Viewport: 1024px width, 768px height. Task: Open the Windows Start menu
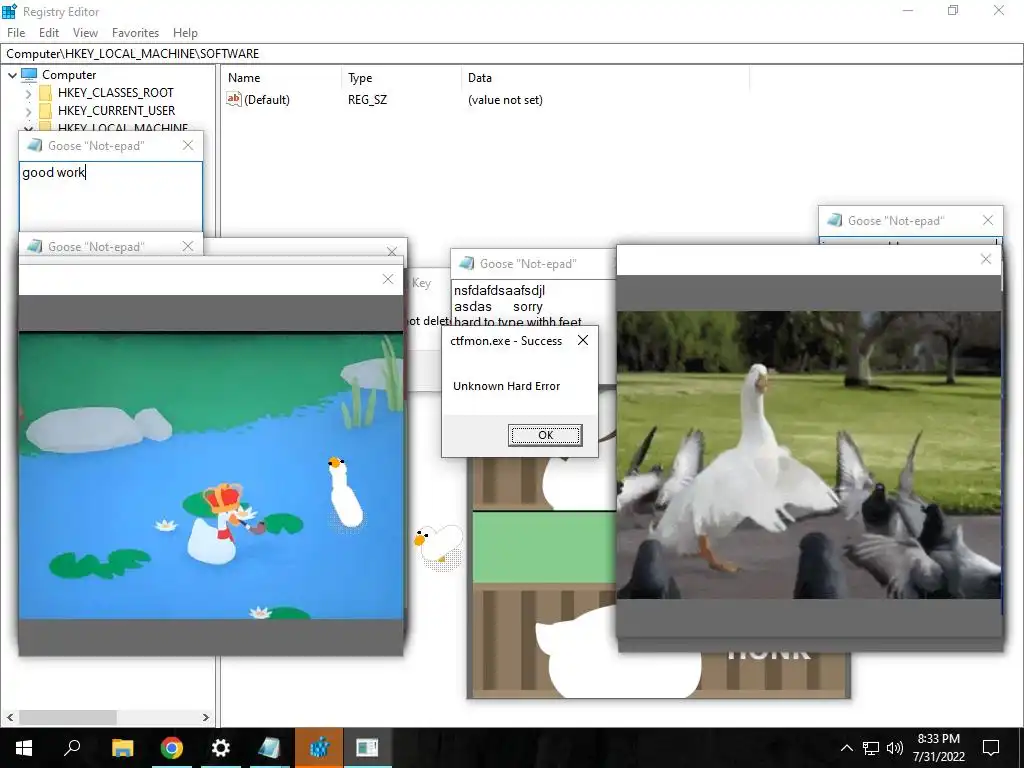(24, 748)
